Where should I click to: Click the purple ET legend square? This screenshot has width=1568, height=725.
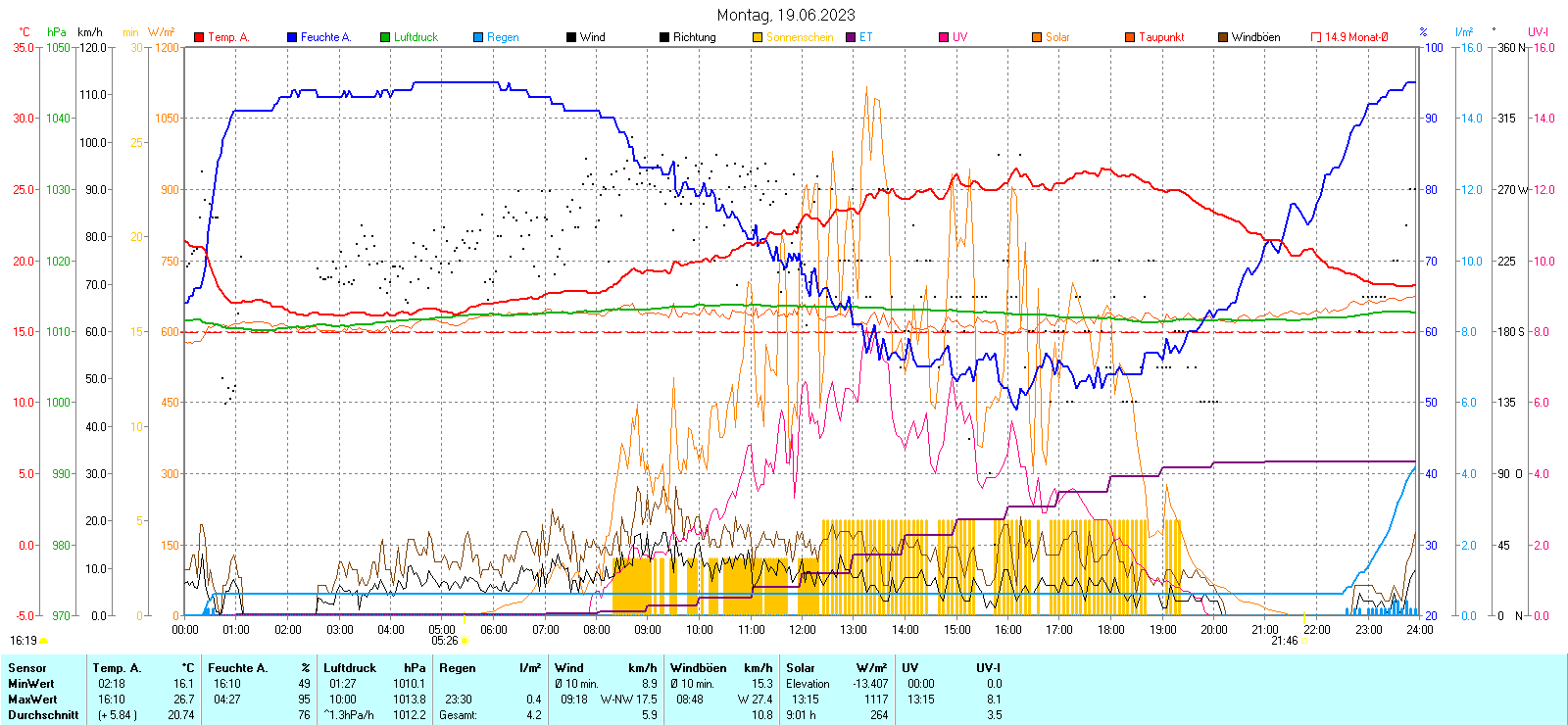tap(851, 37)
